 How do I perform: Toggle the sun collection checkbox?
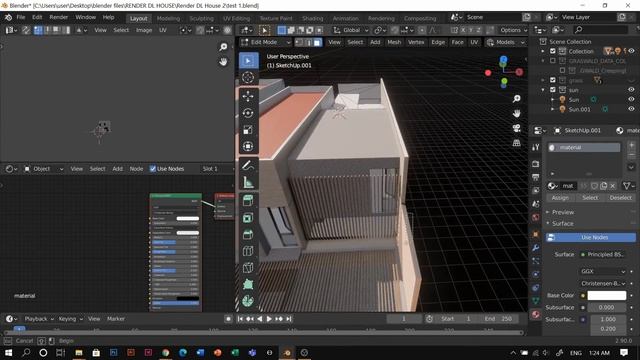[553, 90]
